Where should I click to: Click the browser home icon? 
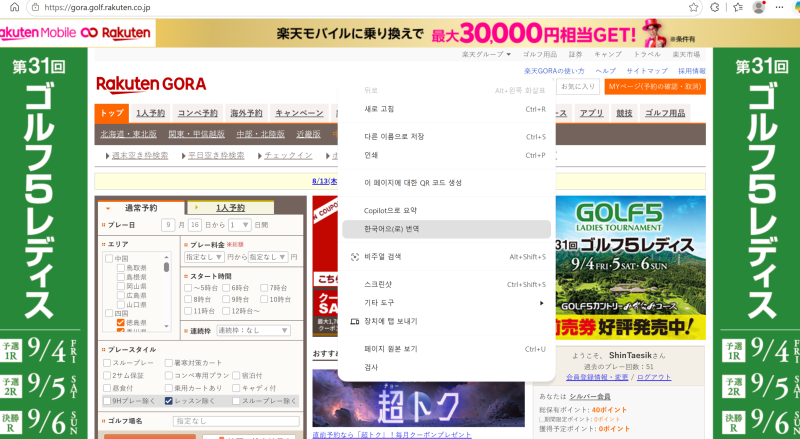click(15, 7)
